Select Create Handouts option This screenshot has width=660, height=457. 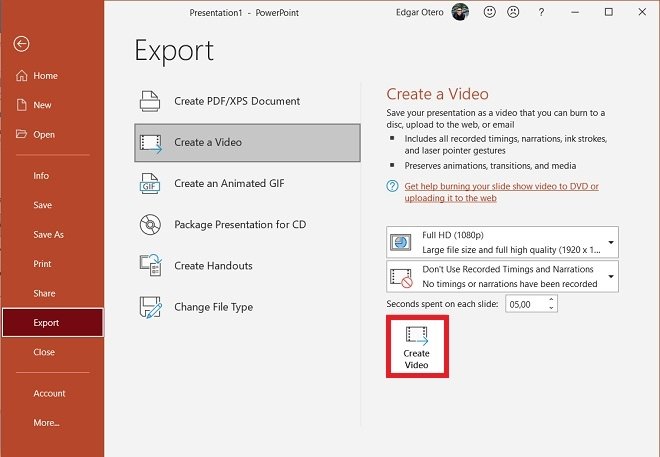coord(247,266)
